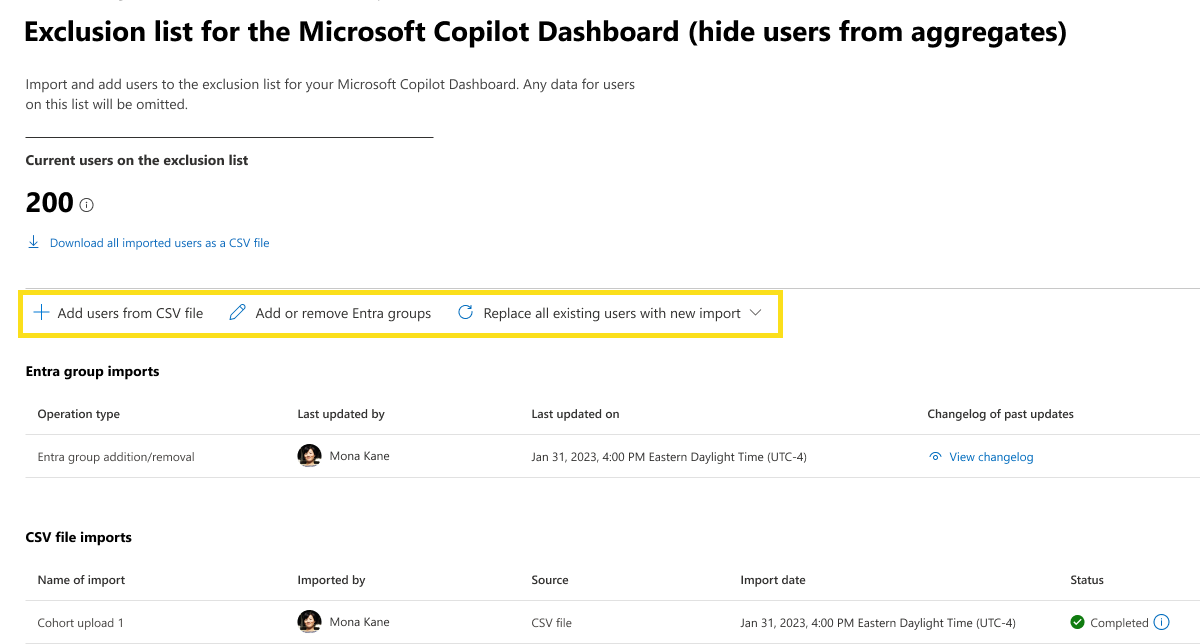Click the plus icon for adding CSV users
This screenshot has height=644, width=1200.
(41, 313)
